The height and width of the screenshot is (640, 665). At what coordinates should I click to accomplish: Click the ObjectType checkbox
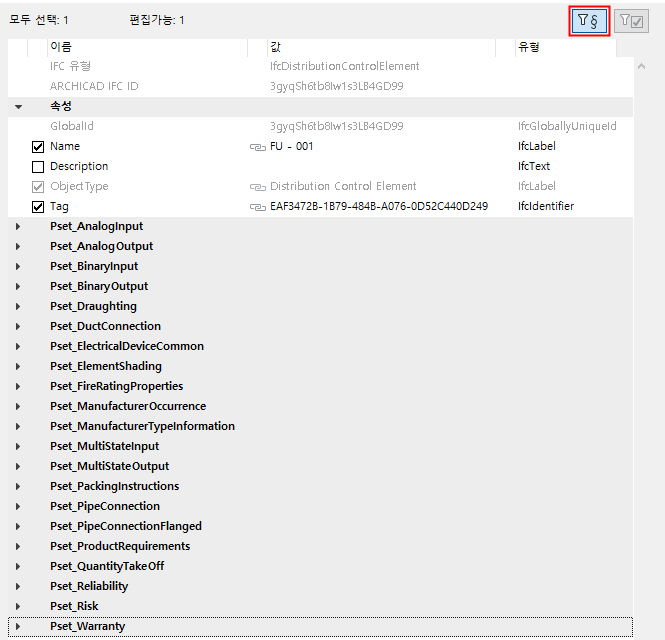coord(38,187)
